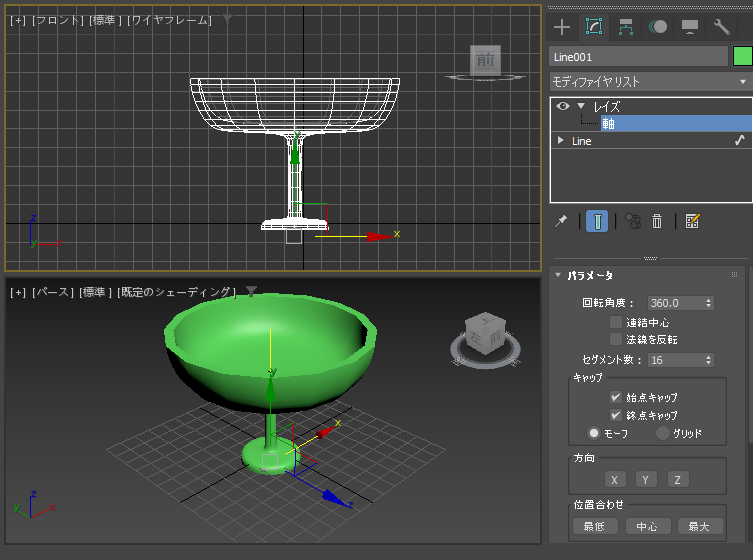This screenshot has width=753, height=560.
Task: Select the モーフ radio button
Action: click(594, 433)
